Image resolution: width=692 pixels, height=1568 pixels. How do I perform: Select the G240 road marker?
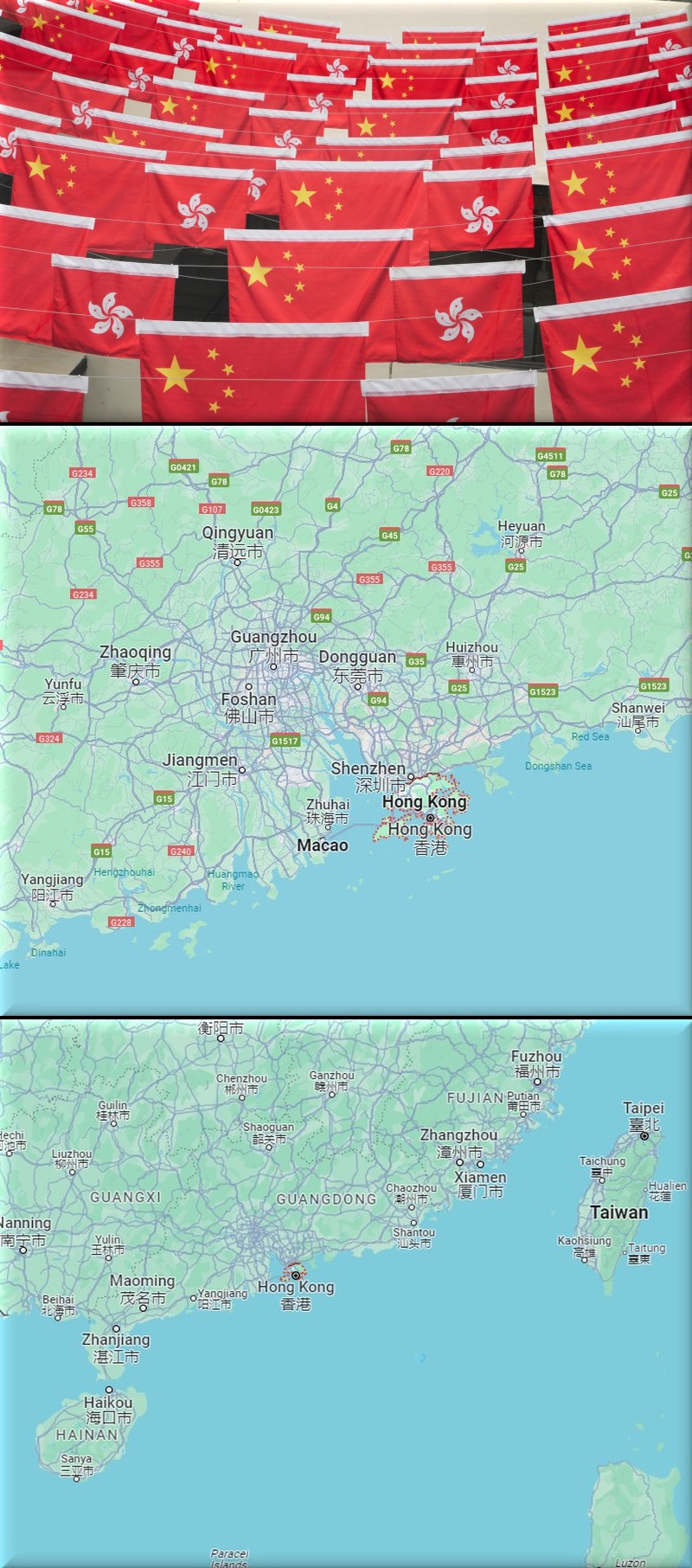coord(181,851)
